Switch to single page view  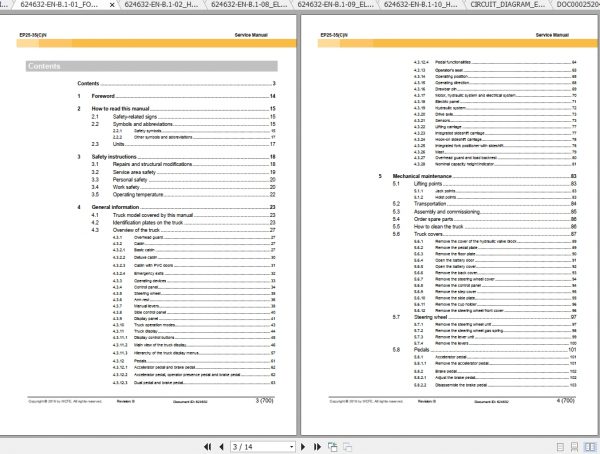[560, 447]
